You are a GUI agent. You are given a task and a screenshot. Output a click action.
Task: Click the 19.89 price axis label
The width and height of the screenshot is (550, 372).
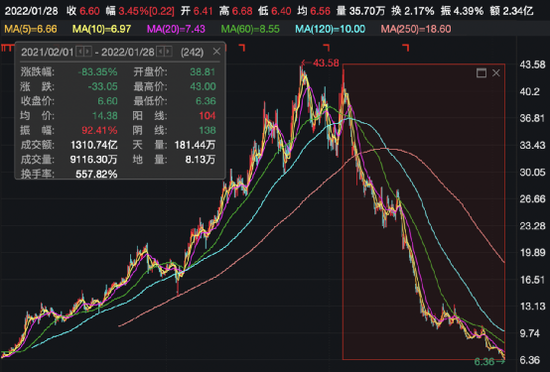(x=532, y=252)
